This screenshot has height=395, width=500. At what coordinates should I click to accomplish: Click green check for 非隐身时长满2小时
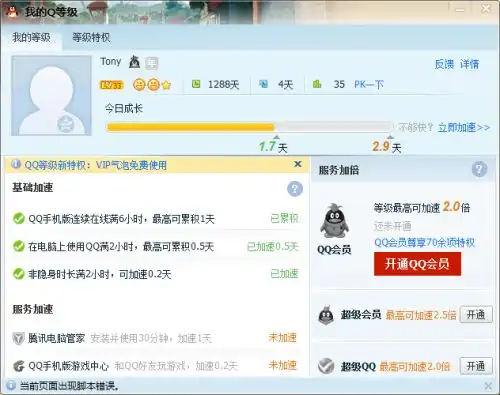pos(18,274)
